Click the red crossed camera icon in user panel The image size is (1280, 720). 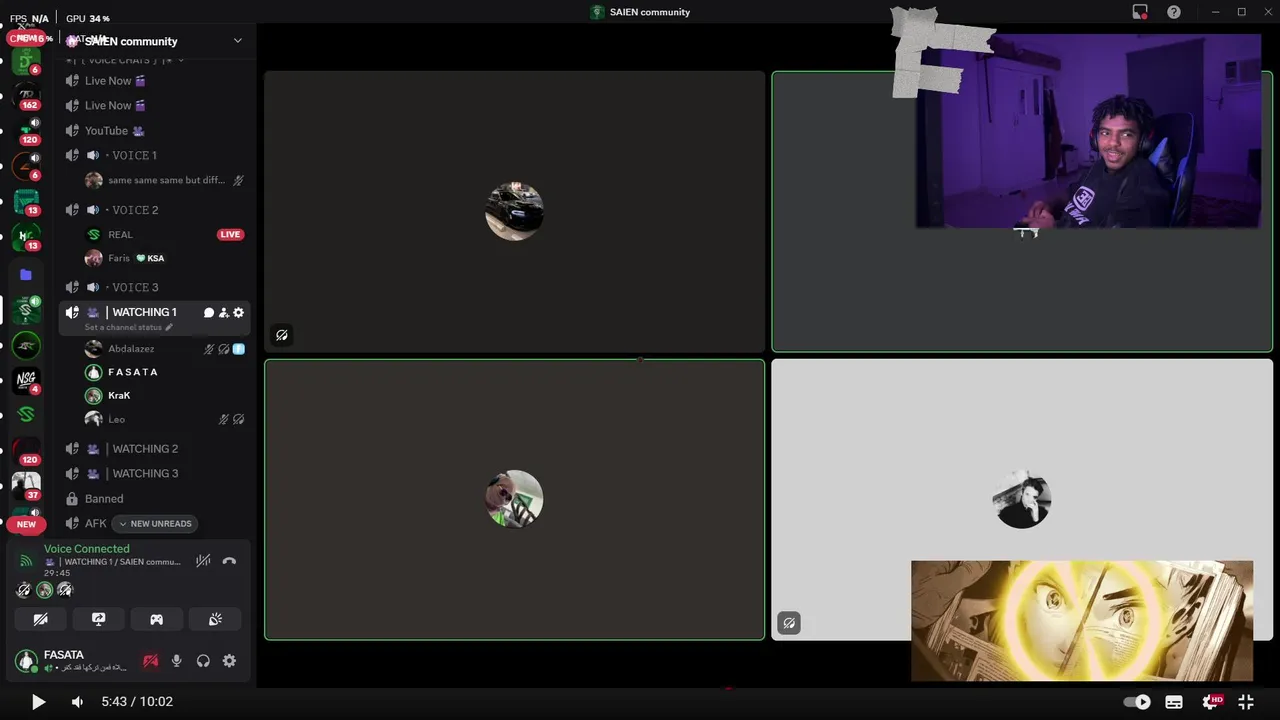pos(150,661)
